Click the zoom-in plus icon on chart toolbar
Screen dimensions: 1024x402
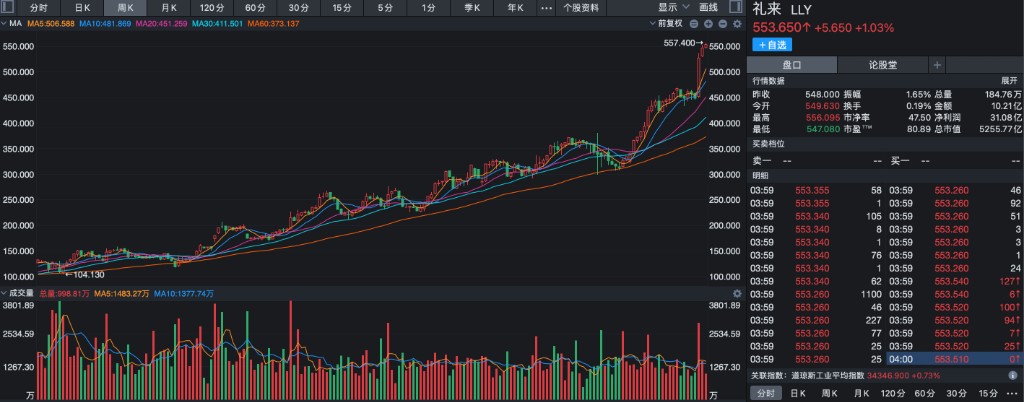tap(708, 22)
